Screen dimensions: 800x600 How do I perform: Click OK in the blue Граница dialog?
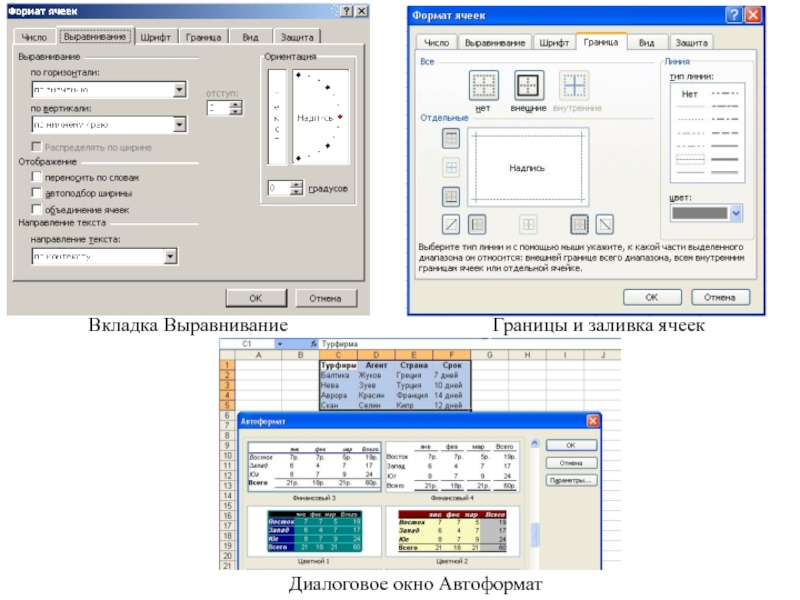tap(652, 297)
